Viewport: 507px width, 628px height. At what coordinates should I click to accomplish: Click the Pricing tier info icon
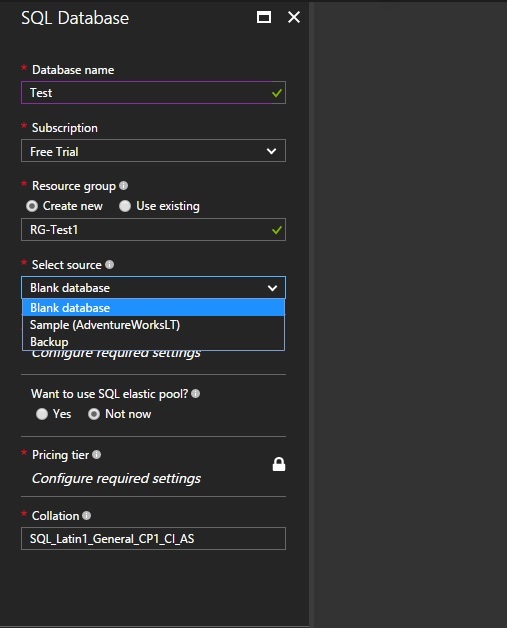click(x=97, y=455)
